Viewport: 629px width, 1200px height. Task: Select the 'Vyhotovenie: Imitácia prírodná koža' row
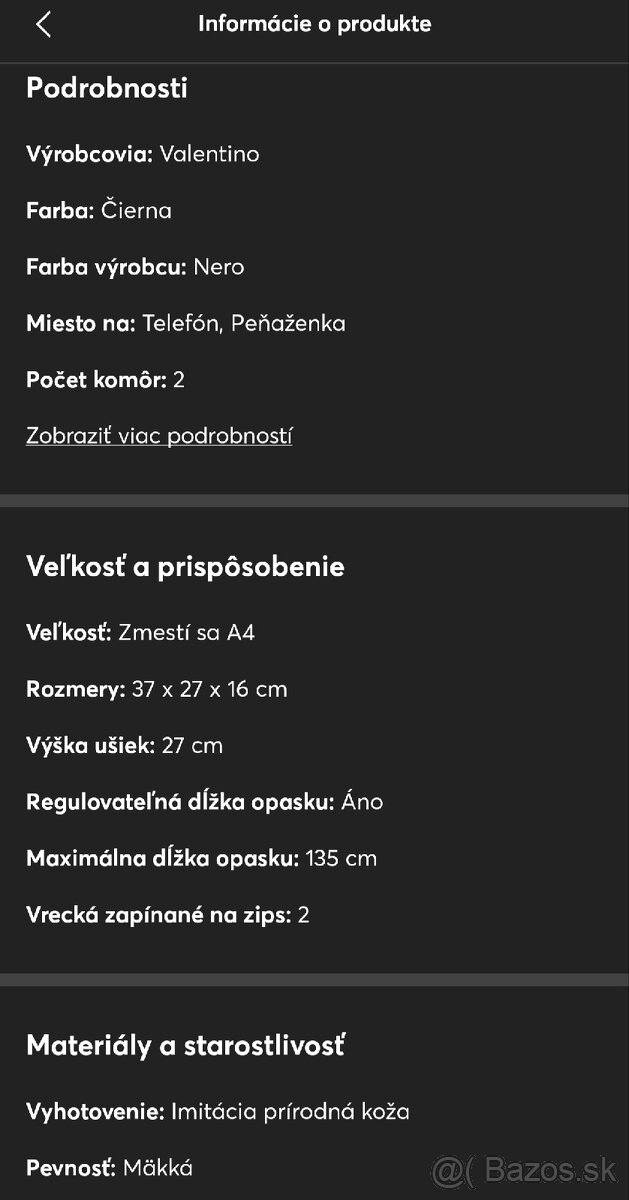(x=218, y=1111)
